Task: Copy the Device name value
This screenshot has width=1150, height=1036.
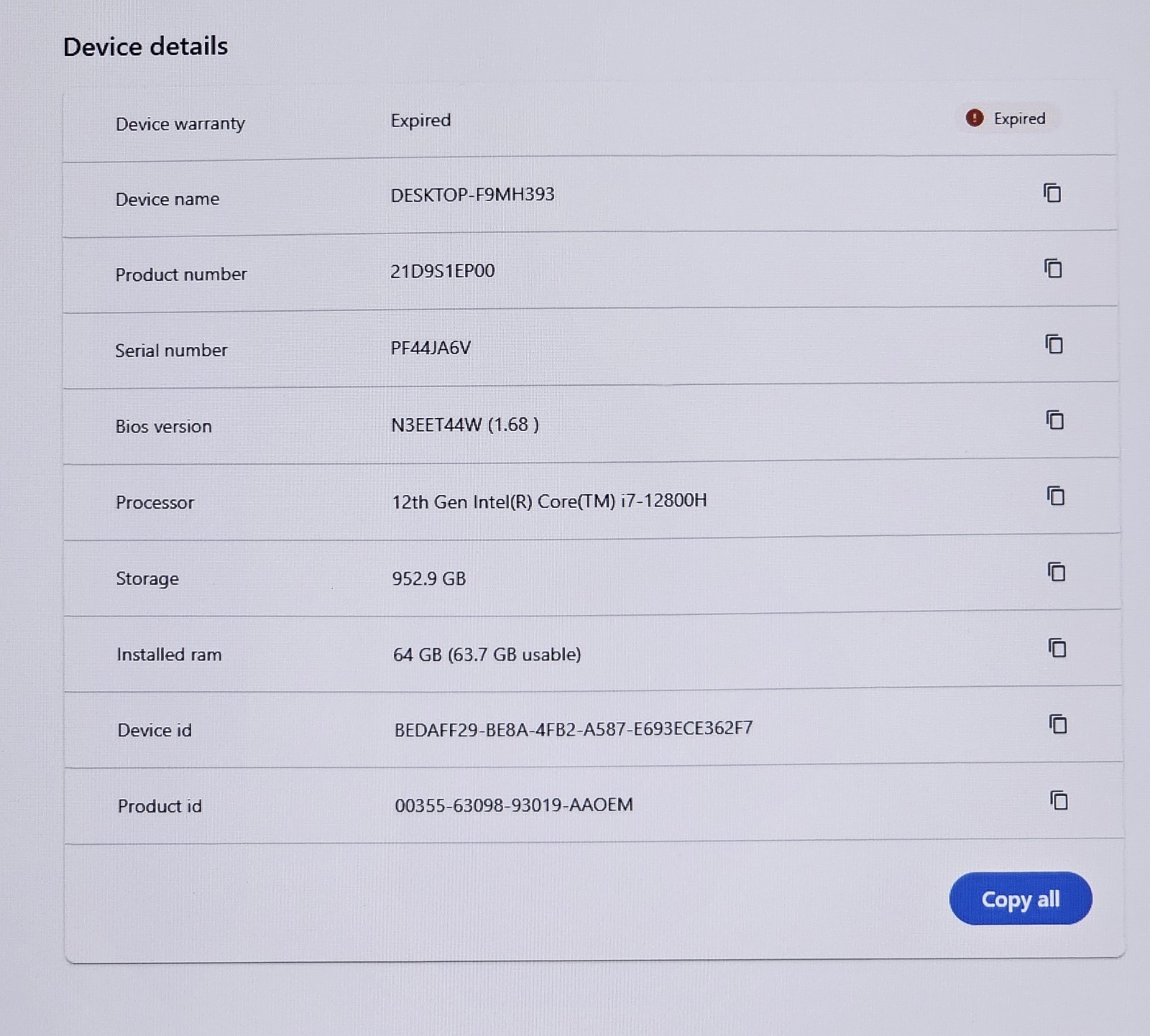Action: point(1052,193)
